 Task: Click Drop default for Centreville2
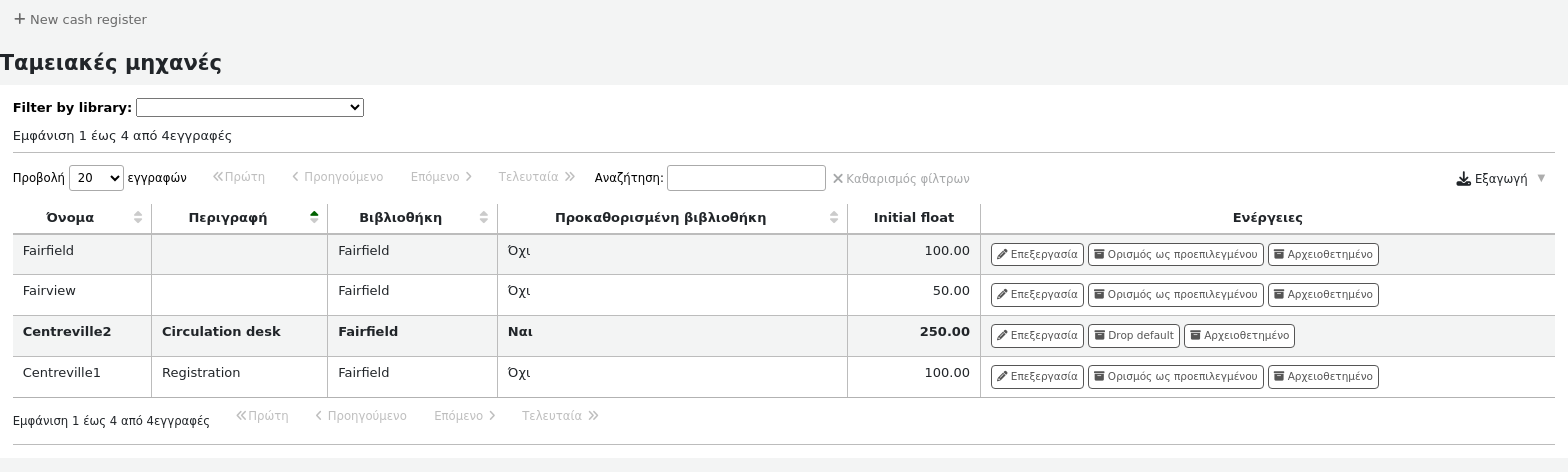(x=1133, y=336)
